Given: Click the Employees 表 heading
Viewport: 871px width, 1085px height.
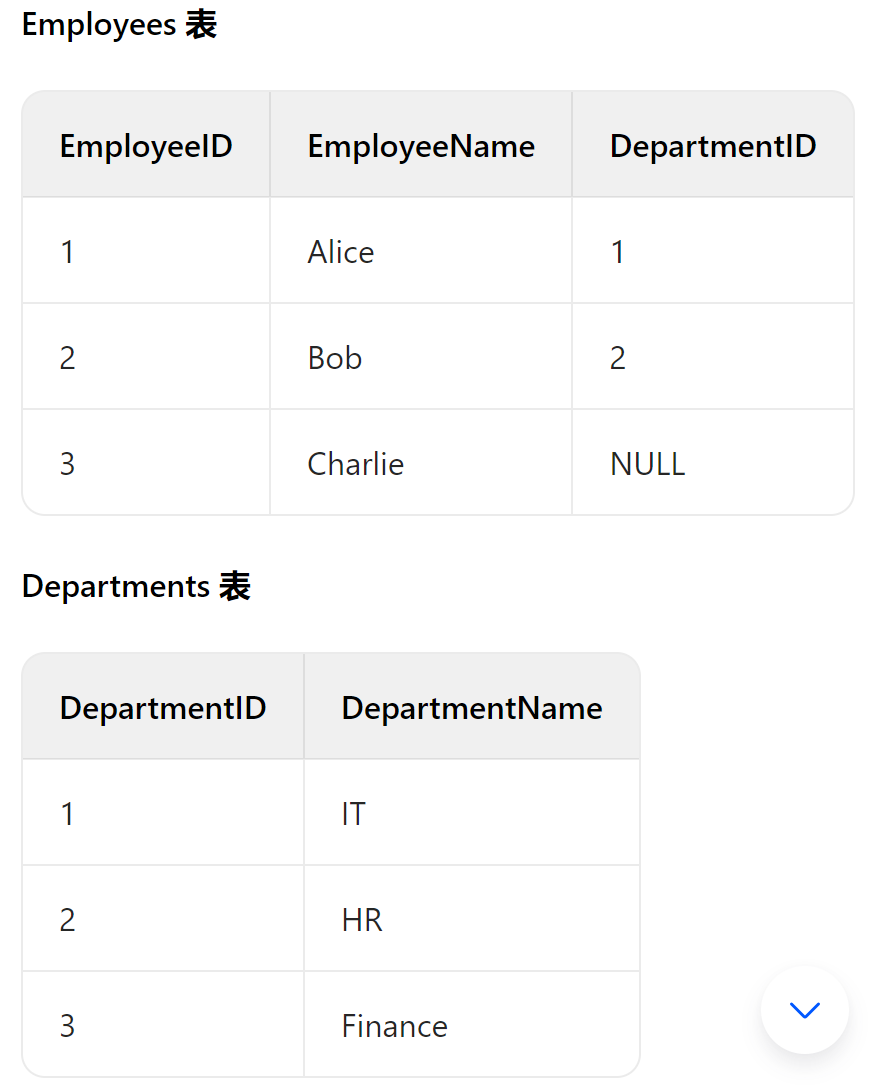Looking at the screenshot, I should point(120,25).
